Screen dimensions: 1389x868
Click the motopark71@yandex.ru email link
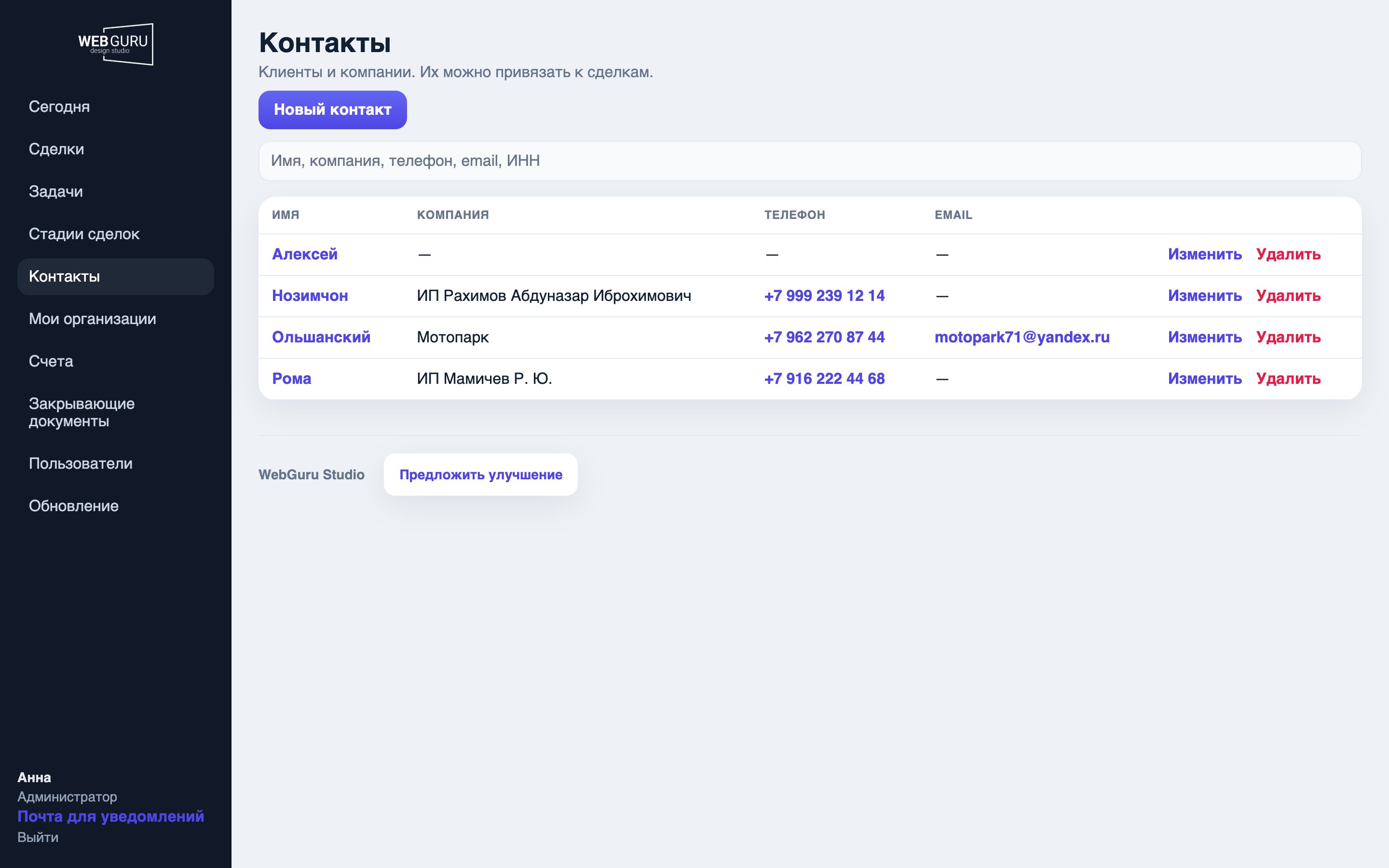[1021, 338]
